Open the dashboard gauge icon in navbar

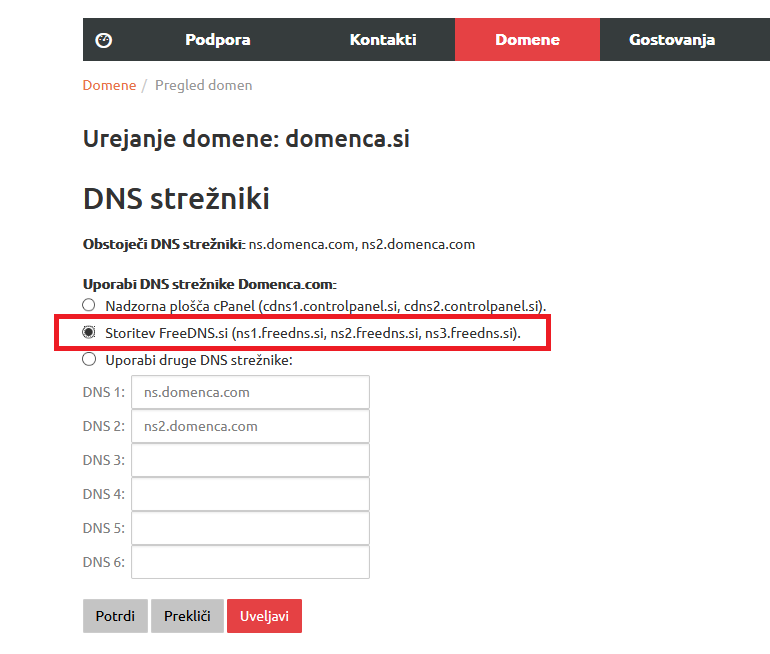[104, 40]
